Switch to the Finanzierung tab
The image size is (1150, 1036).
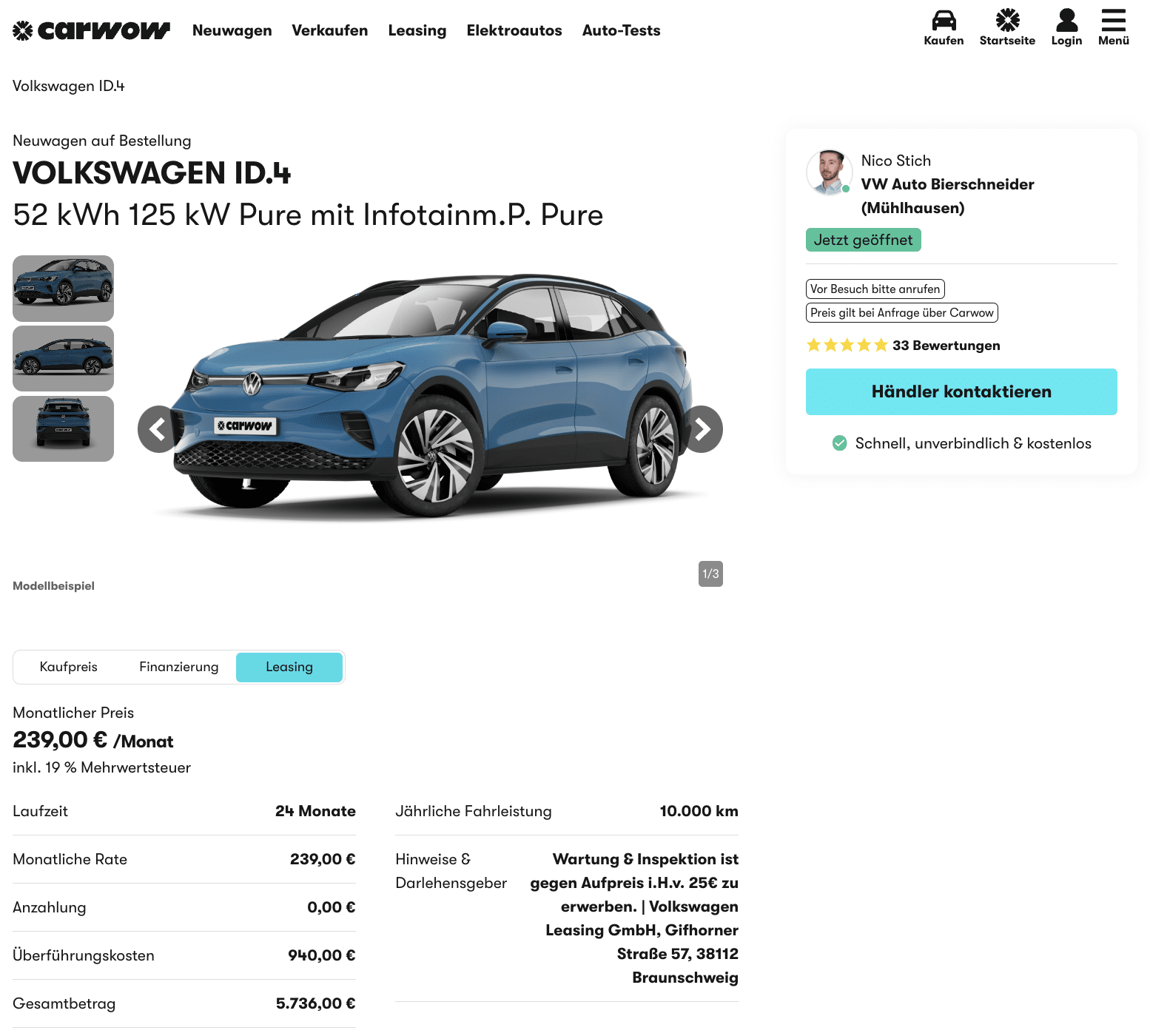pos(179,667)
